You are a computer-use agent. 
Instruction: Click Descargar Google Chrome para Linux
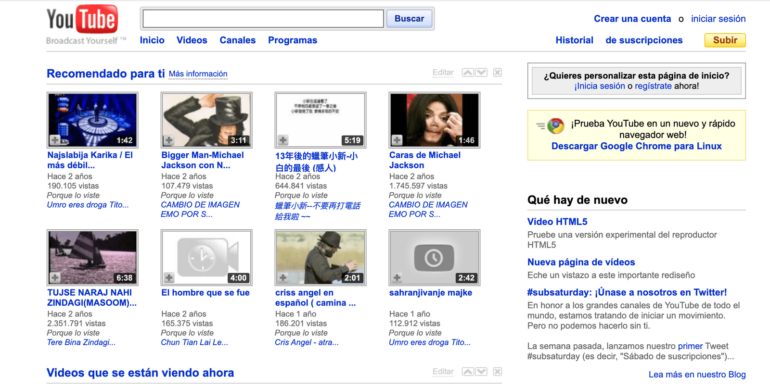coord(636,146)
